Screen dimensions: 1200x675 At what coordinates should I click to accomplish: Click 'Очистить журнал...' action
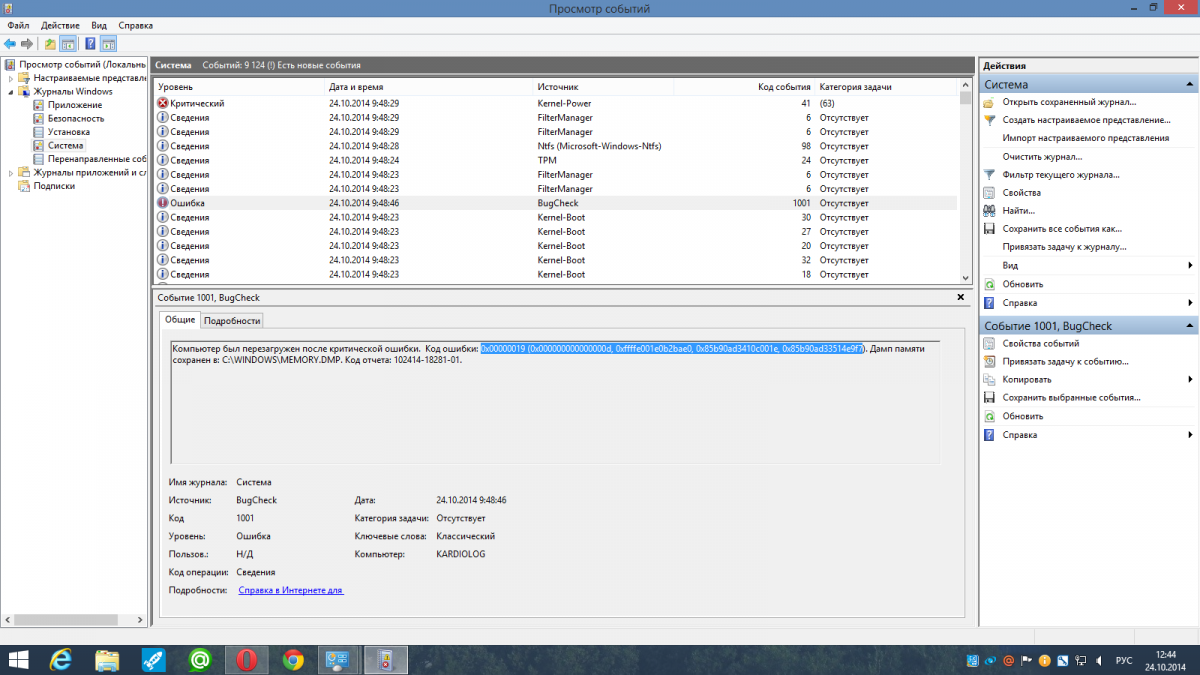click(x=1042, y=157)
